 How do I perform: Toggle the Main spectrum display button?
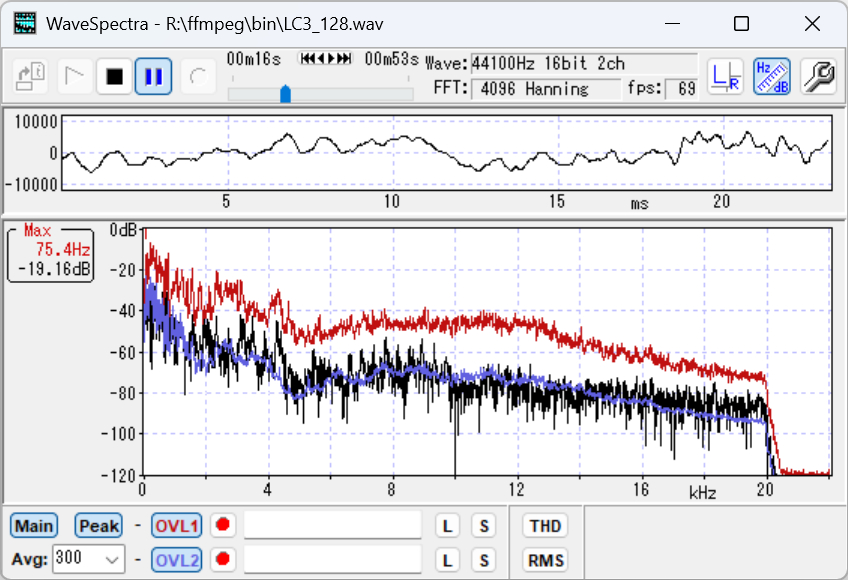pyautogui.click(x=34, y=526)
